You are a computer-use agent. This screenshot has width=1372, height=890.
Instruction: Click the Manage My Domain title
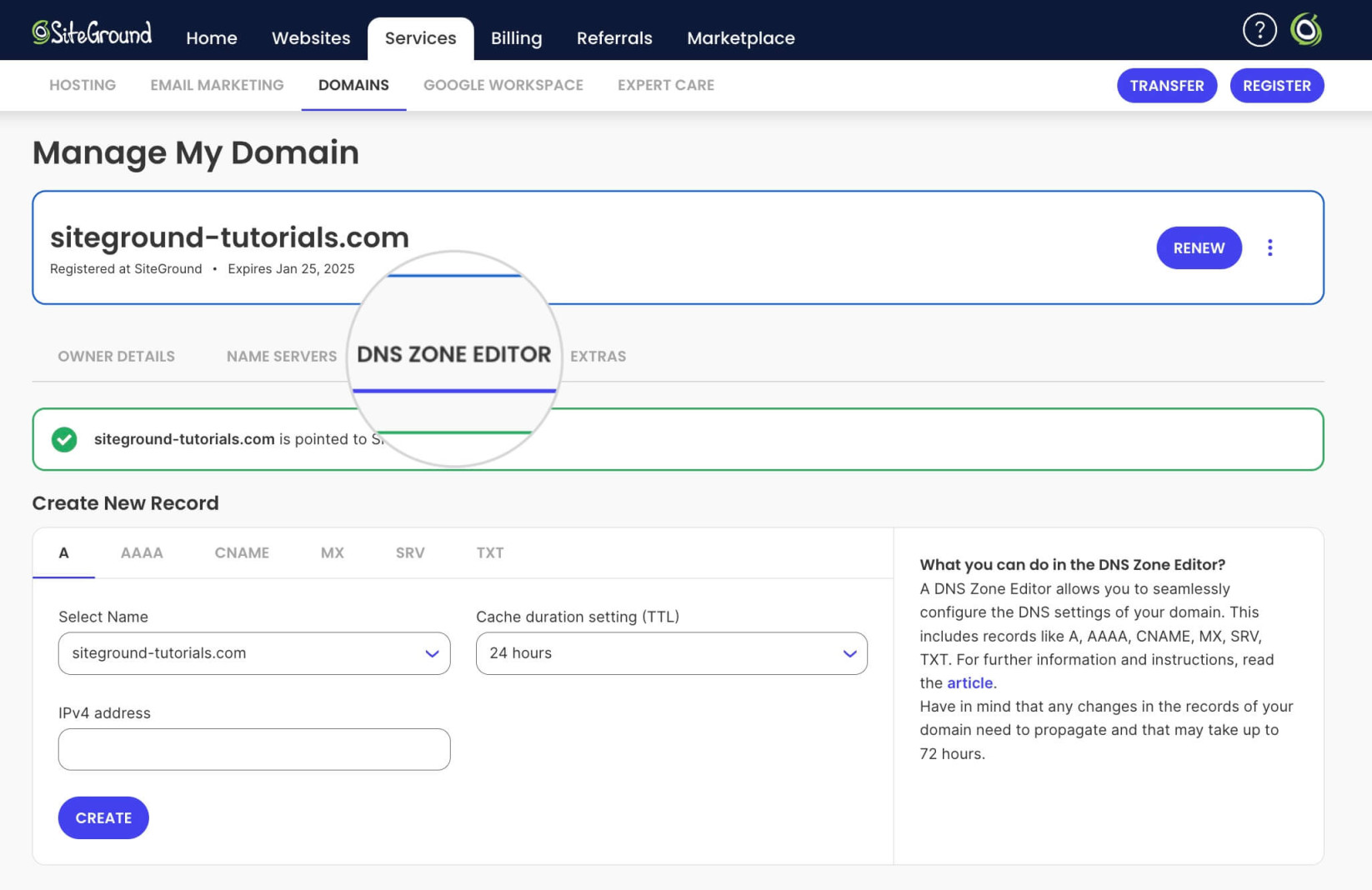[196, 153]
